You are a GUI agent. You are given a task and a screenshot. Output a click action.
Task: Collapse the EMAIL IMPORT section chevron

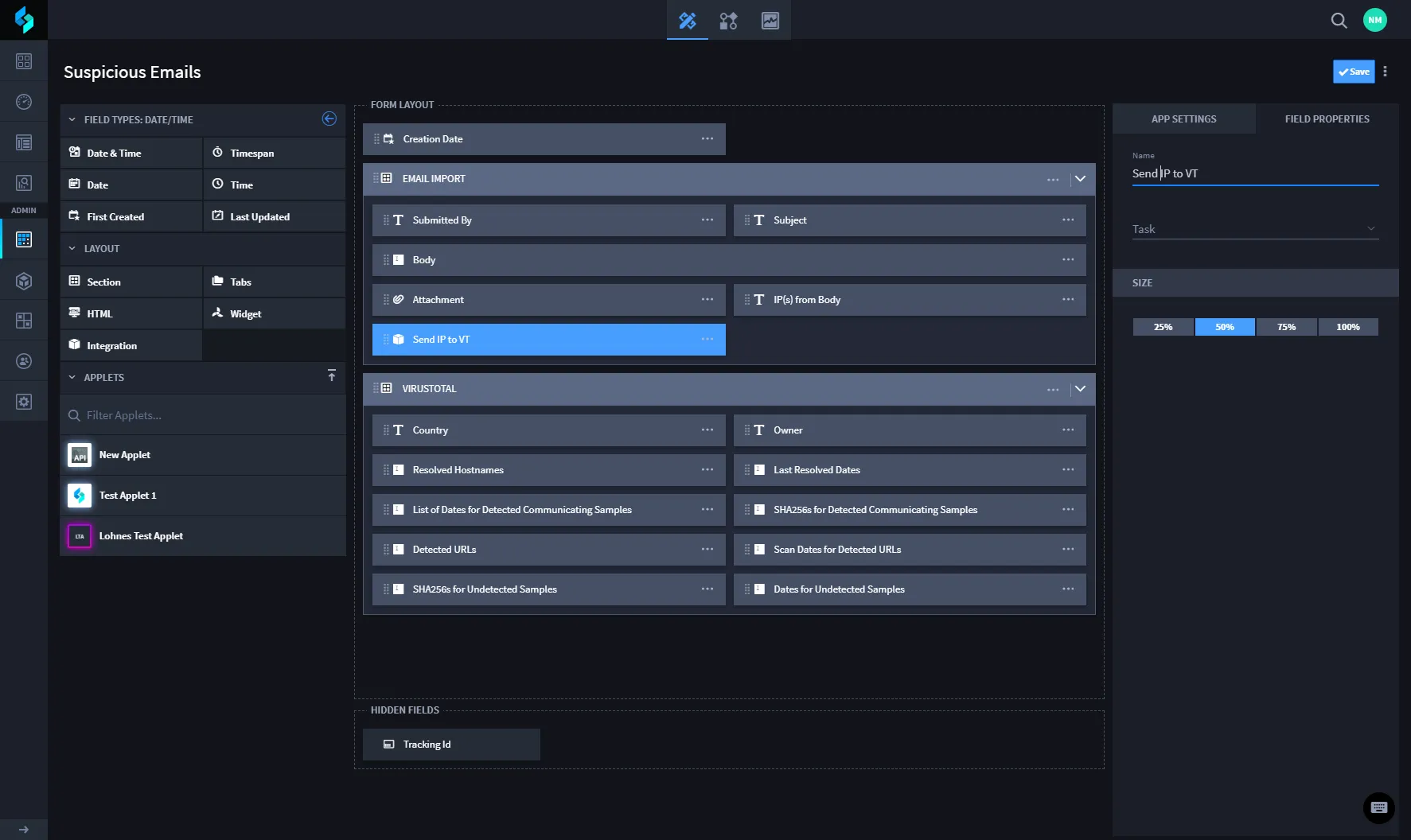[1081, 179]
